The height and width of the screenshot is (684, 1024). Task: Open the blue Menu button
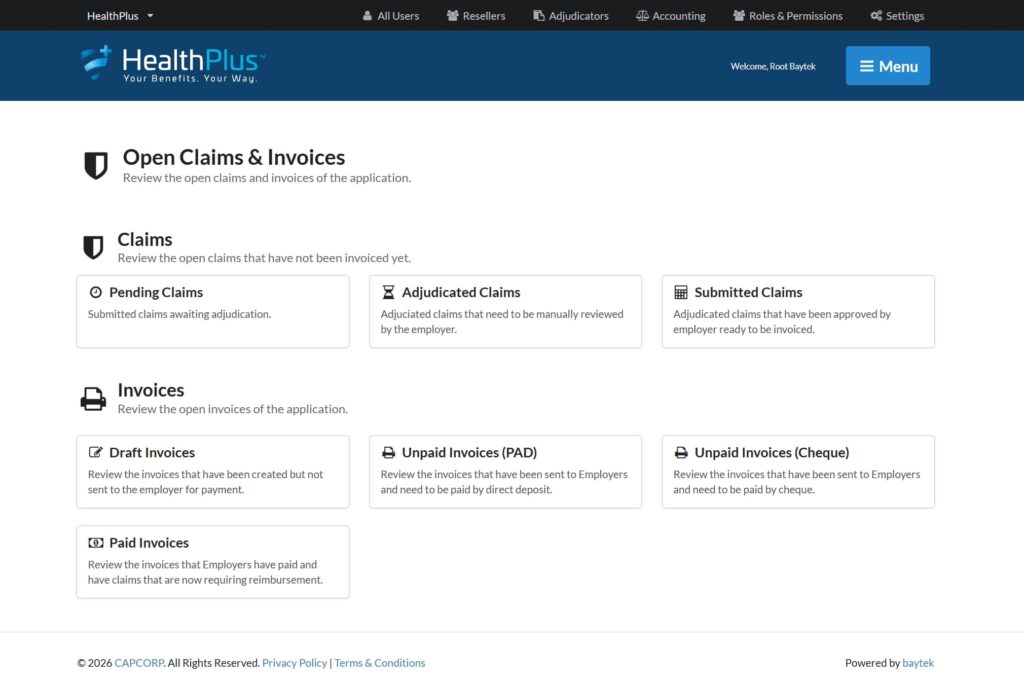(887, 66)
